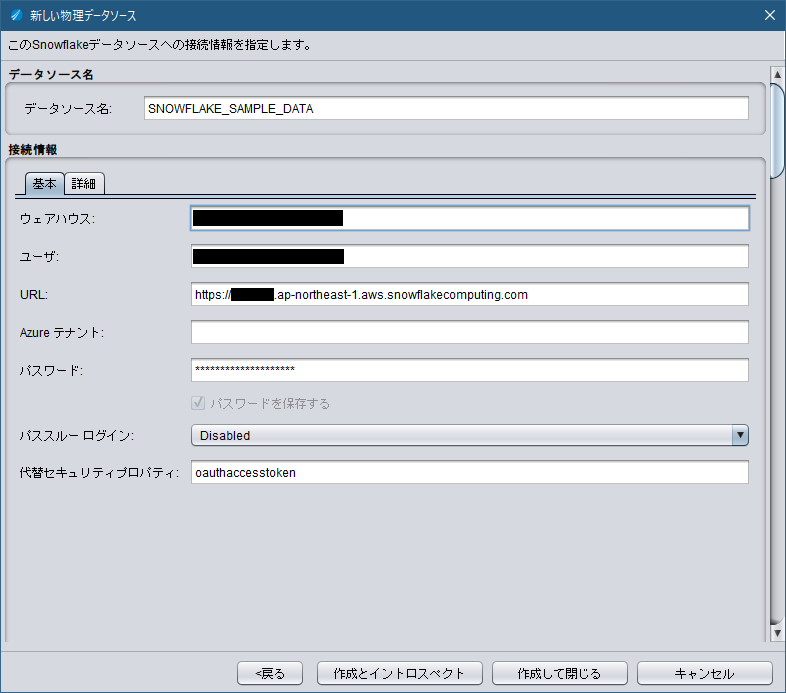Image resolution: width=786 pixels, height=693 pixels.
Task: Click the URL input field
Action: click(470, 294)
